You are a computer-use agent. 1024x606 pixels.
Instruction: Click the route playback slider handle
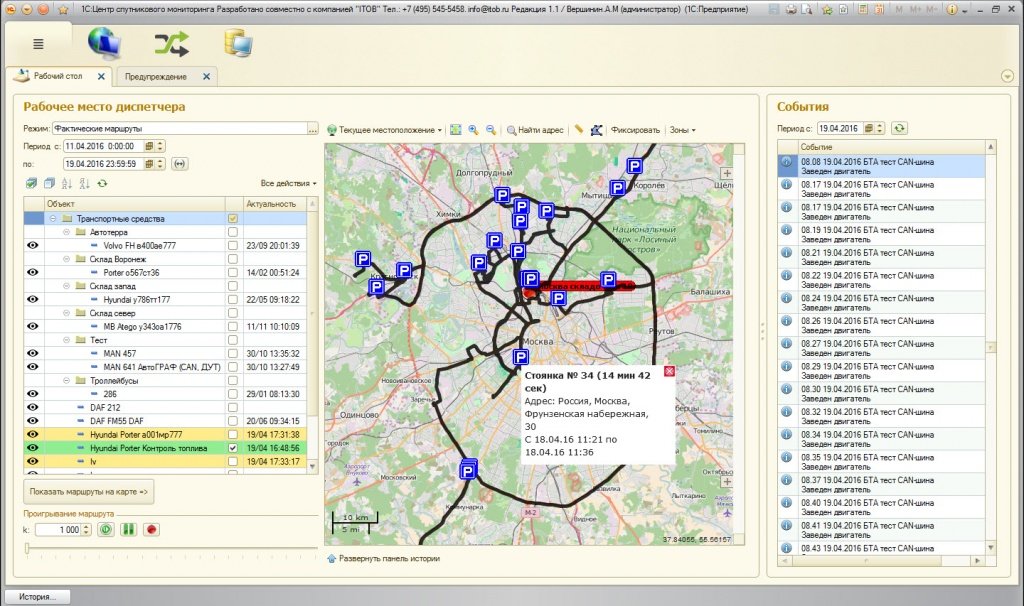[27, 549]
